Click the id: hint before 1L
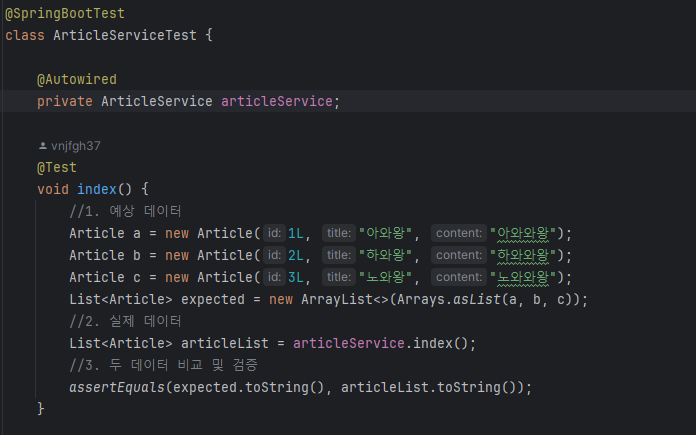 pyautogui.click(x=274, y=233)
